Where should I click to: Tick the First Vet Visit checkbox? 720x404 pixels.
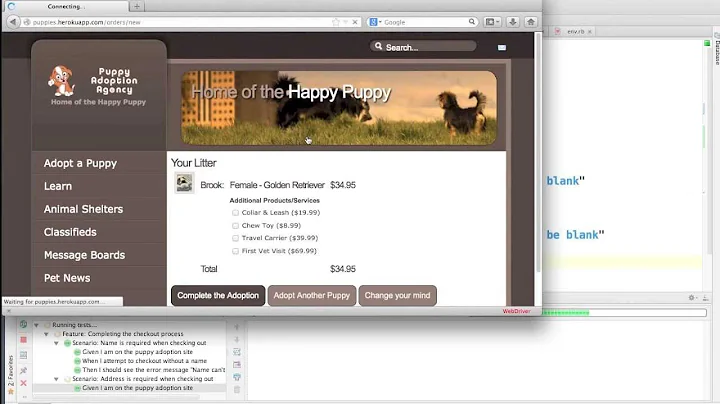235,251
